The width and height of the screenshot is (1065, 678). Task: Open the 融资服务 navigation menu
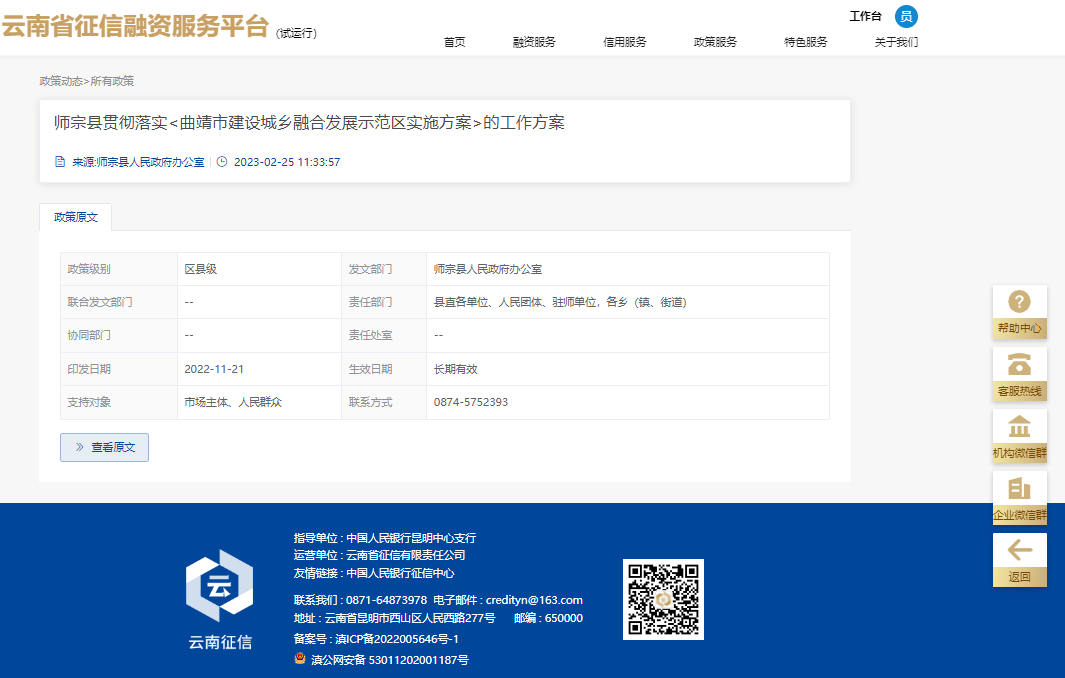point(534,42)
